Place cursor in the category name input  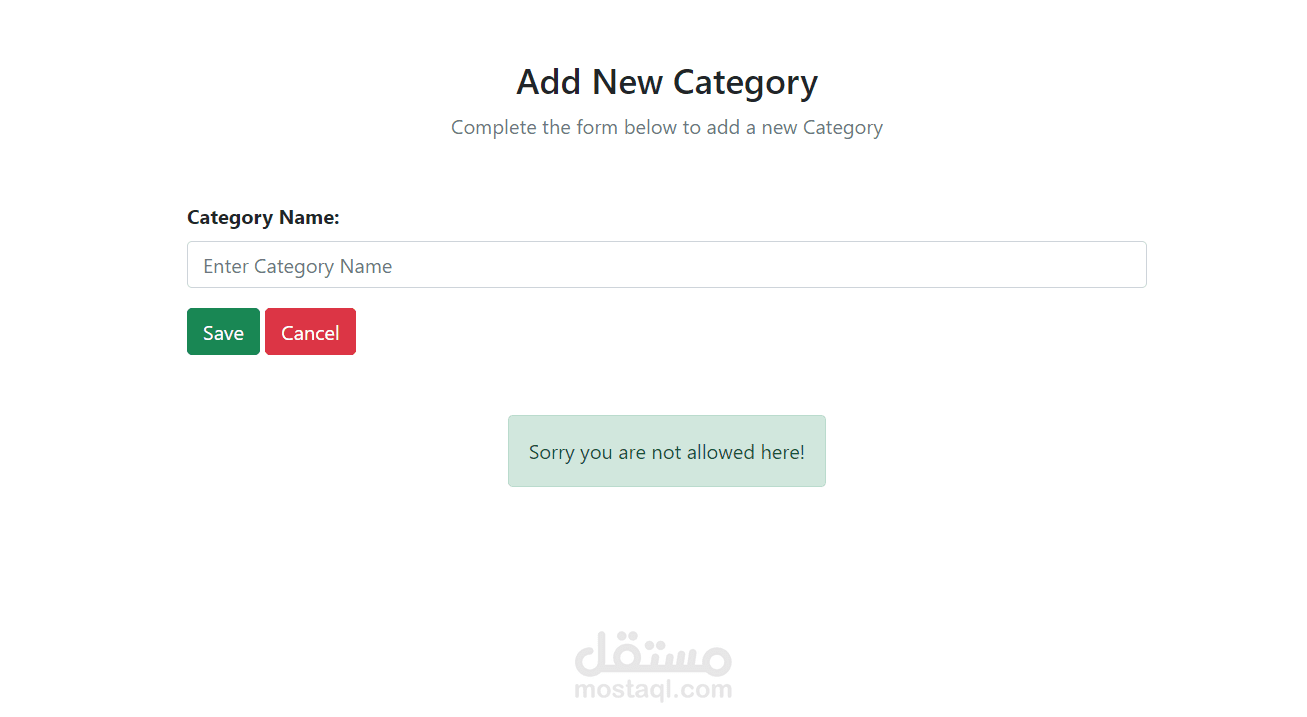[x=666, y=265]
